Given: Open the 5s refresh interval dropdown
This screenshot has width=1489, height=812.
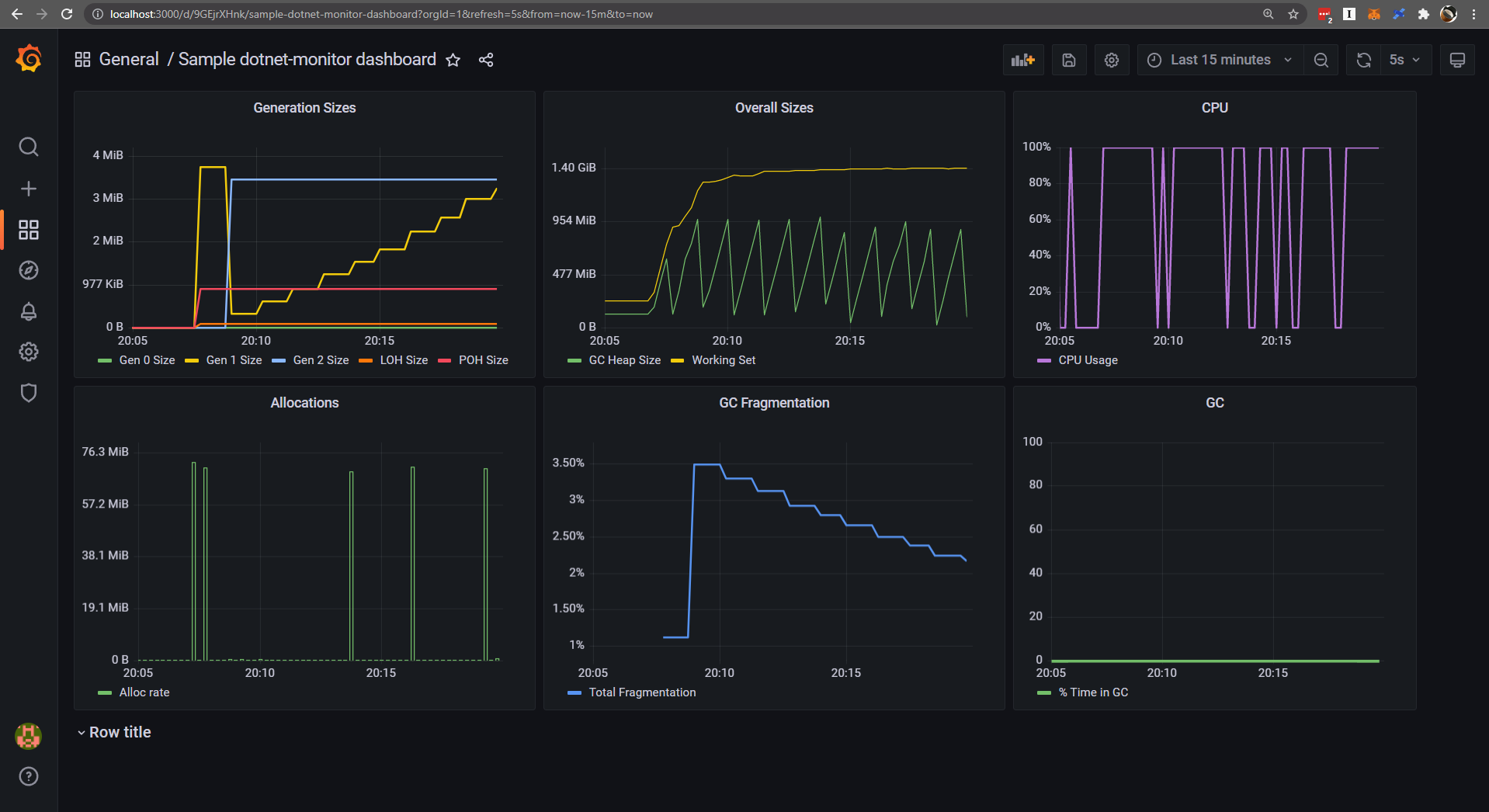Looking at the screenshot, I should pos(1405,60).
